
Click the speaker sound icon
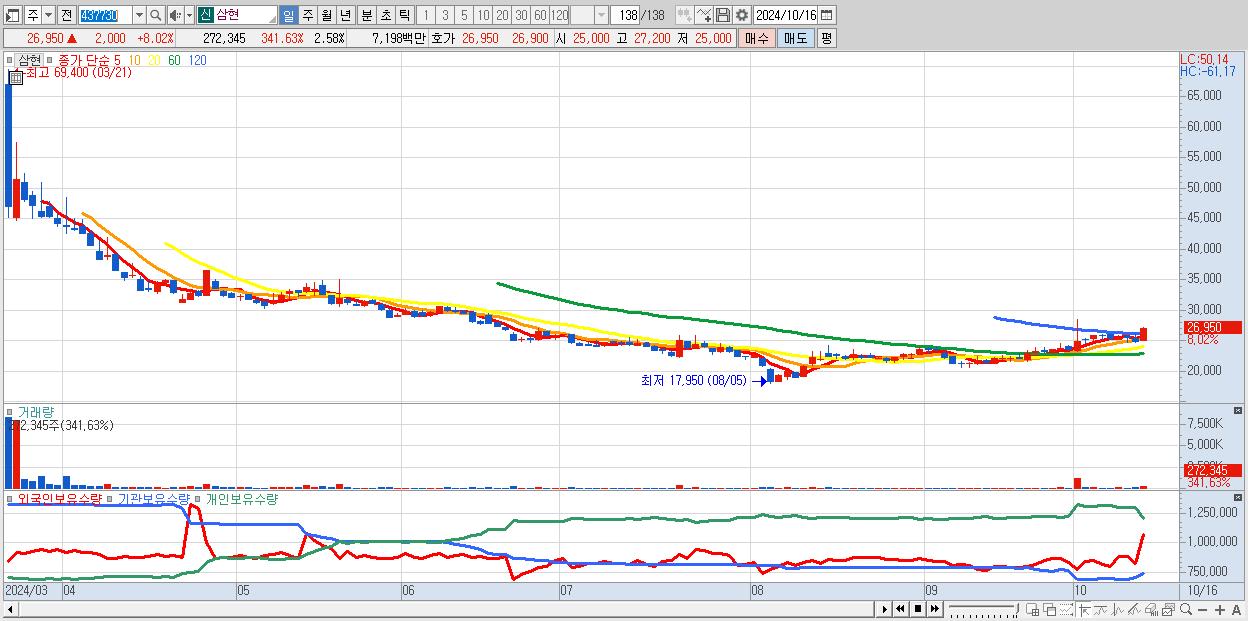(x=175, y=15)
